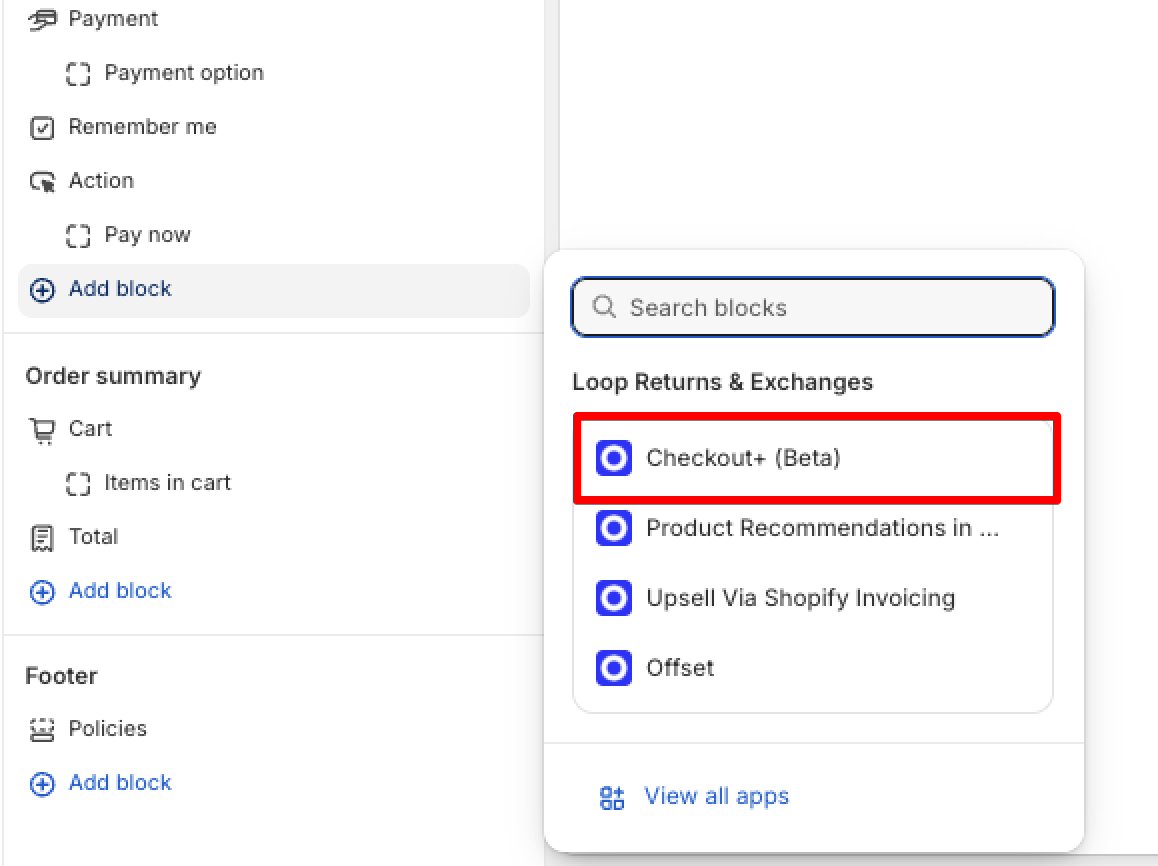Add block to Footer section

(119, 783)
